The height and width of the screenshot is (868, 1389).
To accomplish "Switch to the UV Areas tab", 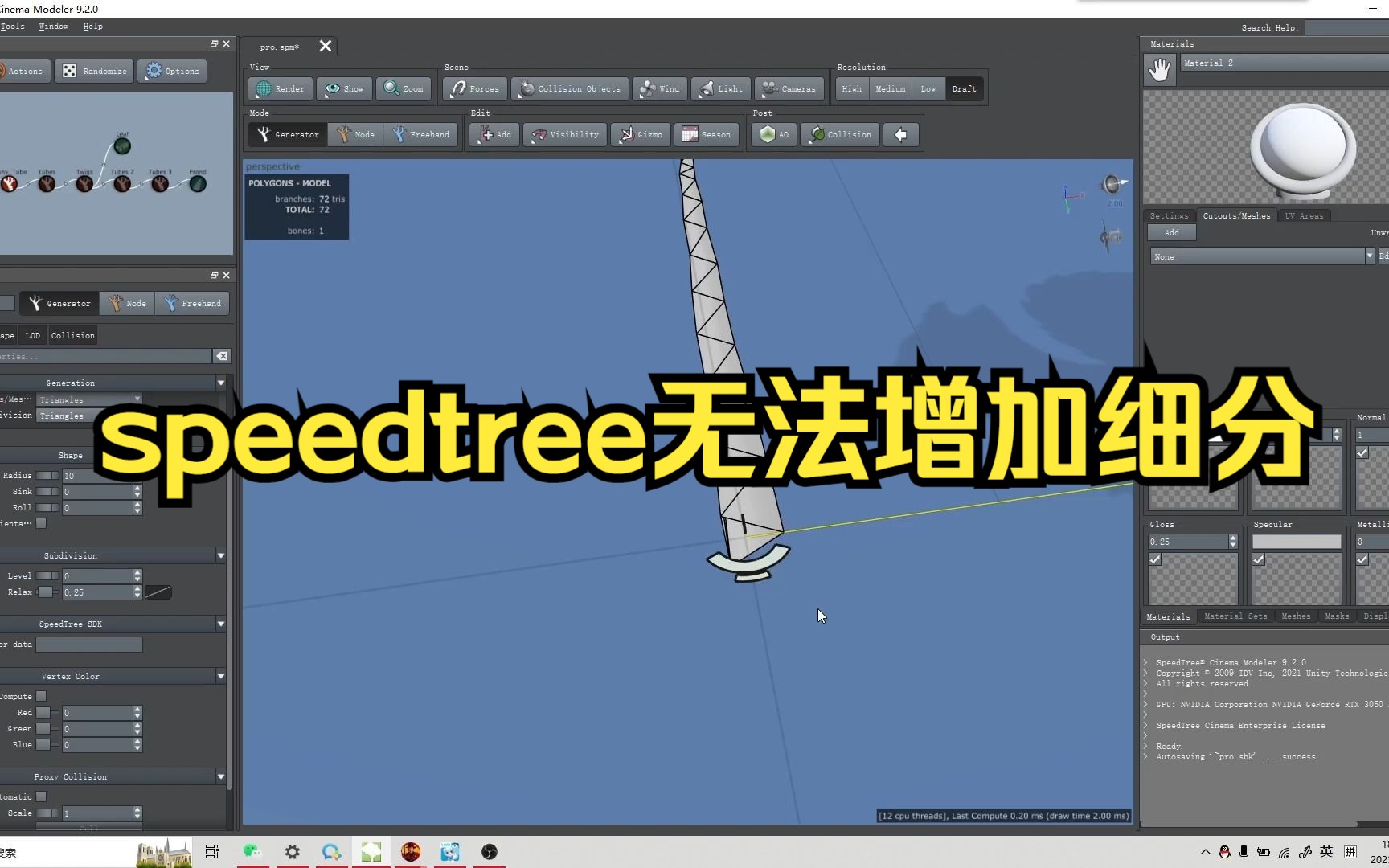I will click(1304, 215).
